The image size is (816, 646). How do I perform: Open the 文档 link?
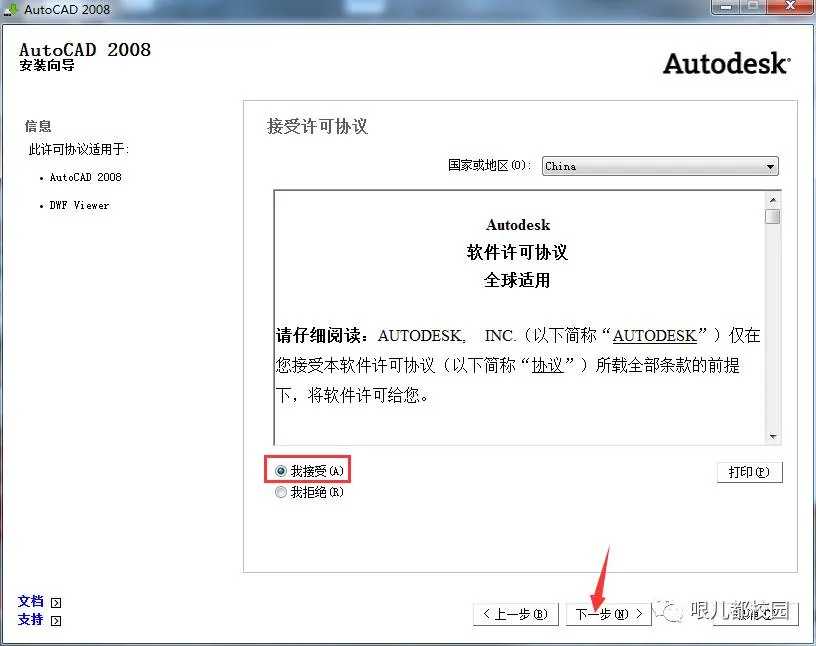click(x=31, y=601)
